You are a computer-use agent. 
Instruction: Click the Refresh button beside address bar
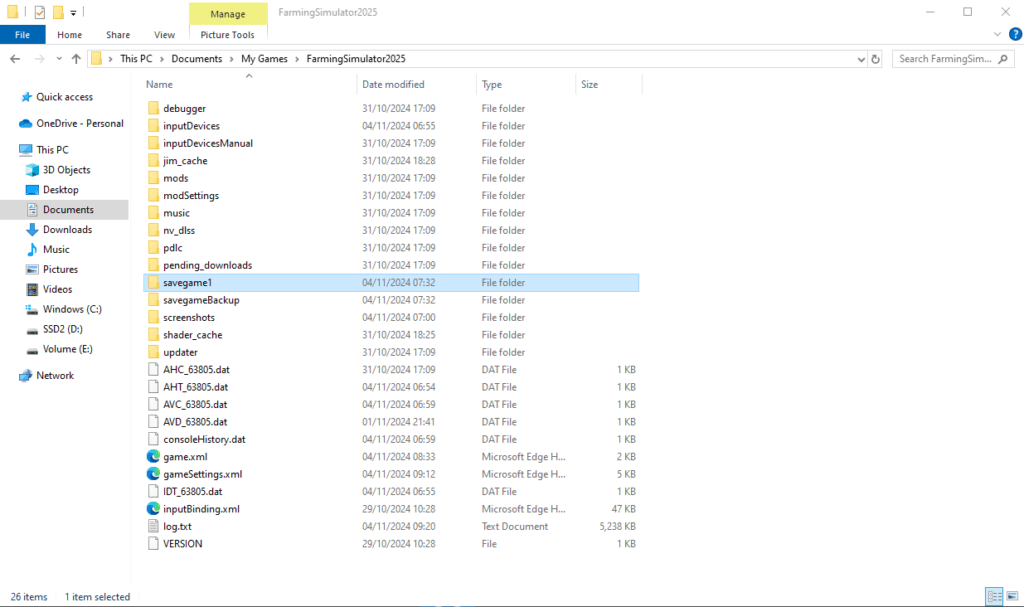pos(876,59)
